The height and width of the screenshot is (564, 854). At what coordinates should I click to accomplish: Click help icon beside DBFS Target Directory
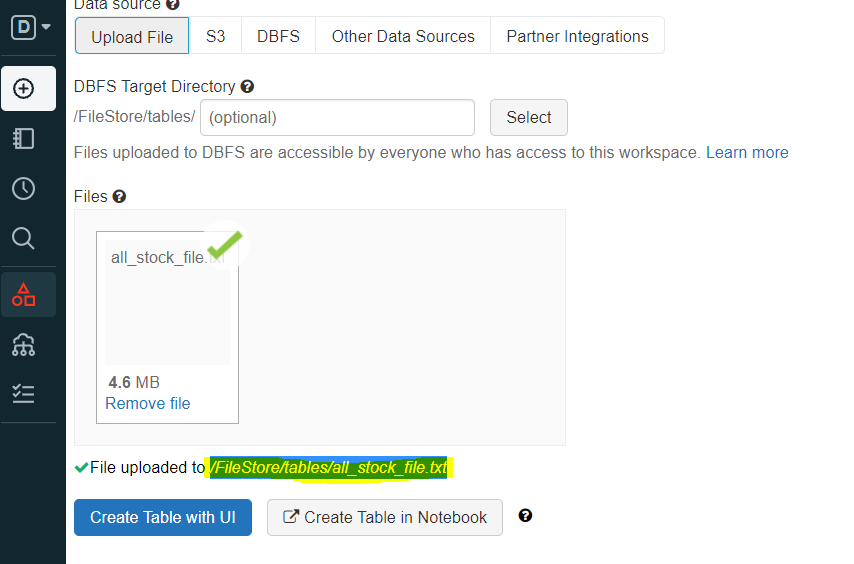click(x=247, y=87)
